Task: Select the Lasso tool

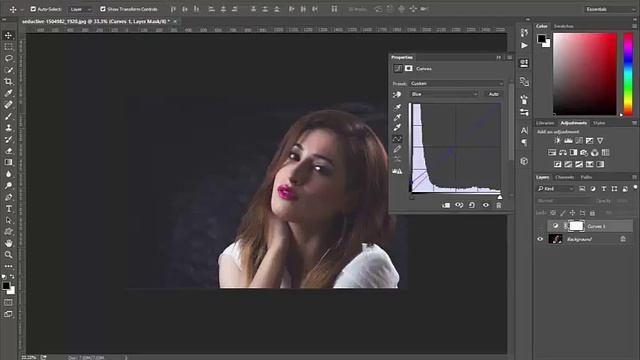Action: pyautogui.click(x=8, y=58)
